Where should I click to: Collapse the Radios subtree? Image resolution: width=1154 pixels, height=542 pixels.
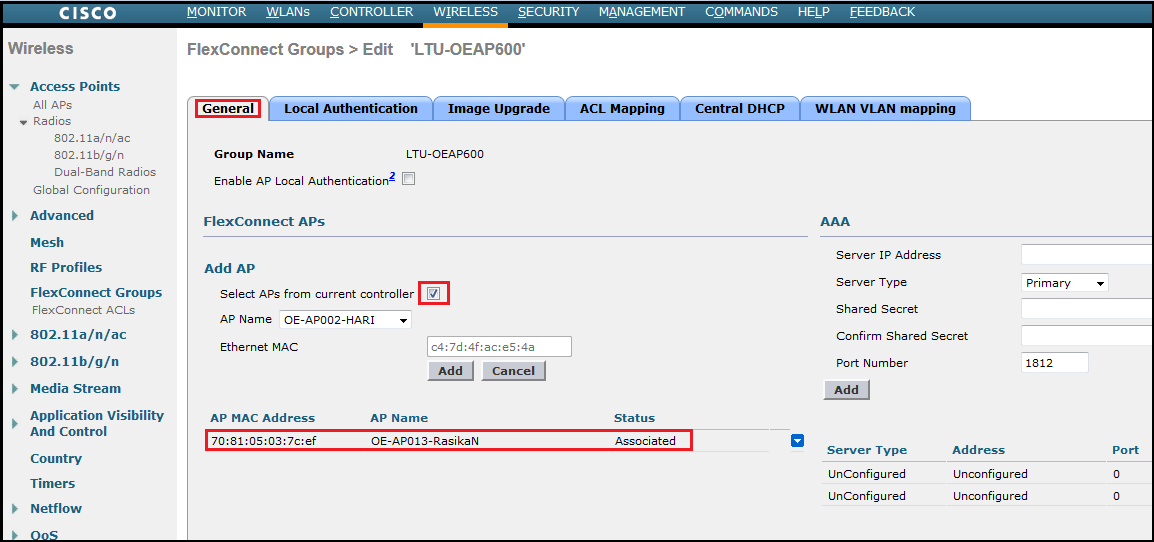pyautogui.click(x=24, y=122)
